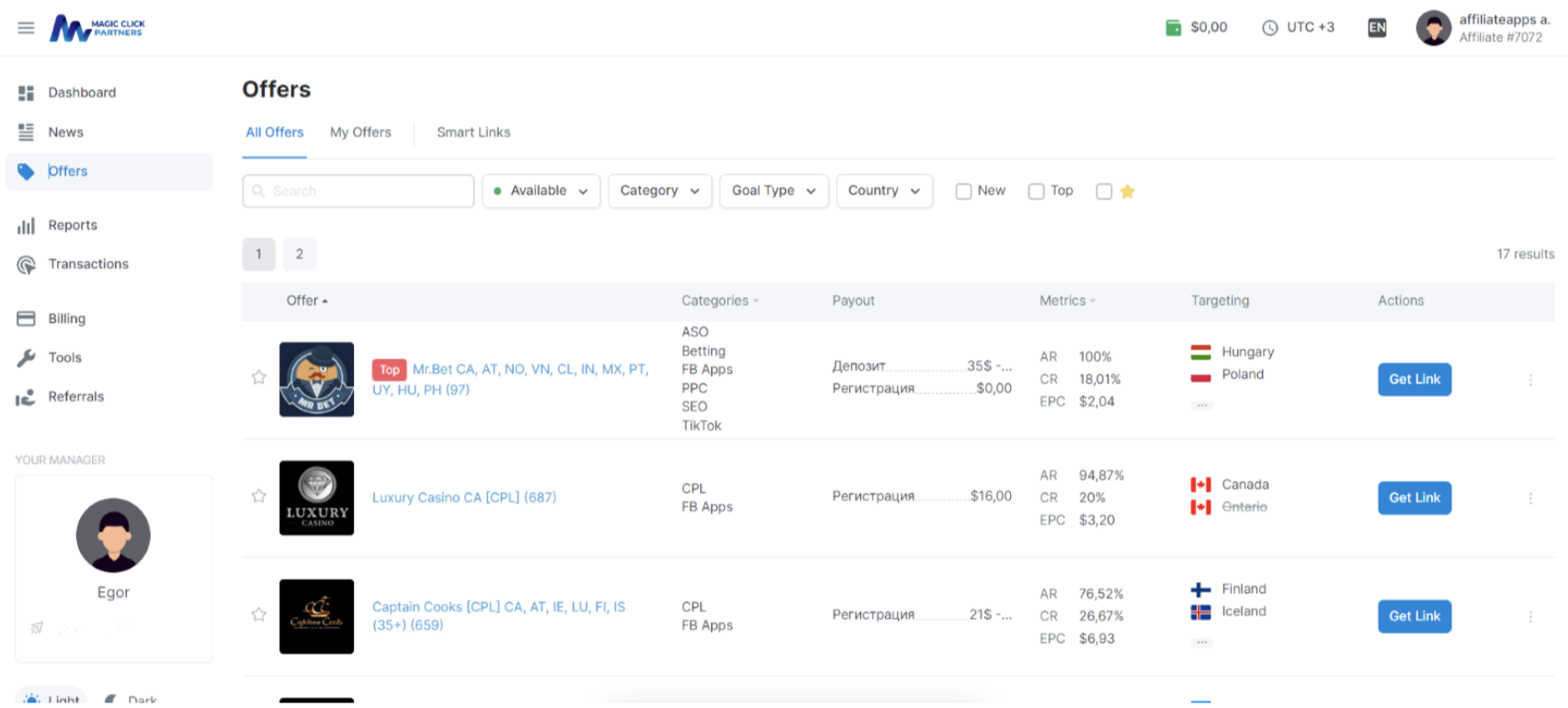Click the offers Search input field

[358, 191]
